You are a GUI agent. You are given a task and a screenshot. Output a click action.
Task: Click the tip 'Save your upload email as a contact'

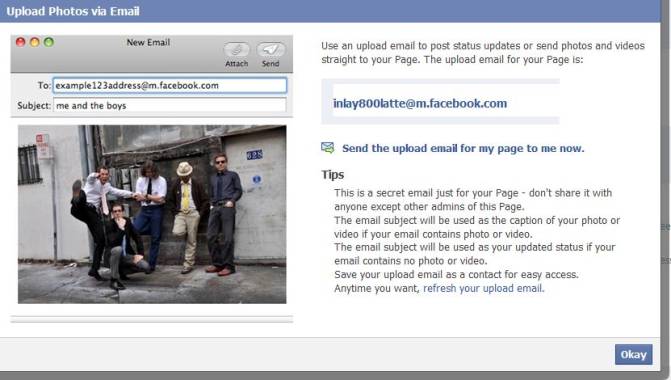[x=456, y=274]
